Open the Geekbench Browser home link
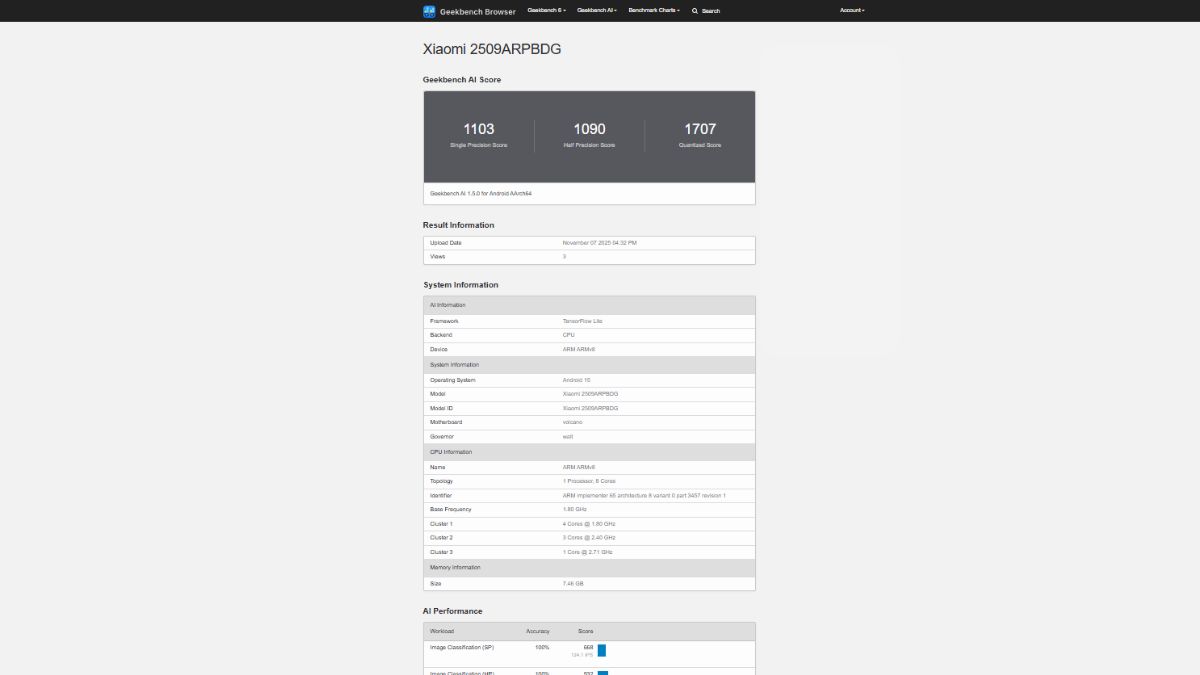 (478, 11)
